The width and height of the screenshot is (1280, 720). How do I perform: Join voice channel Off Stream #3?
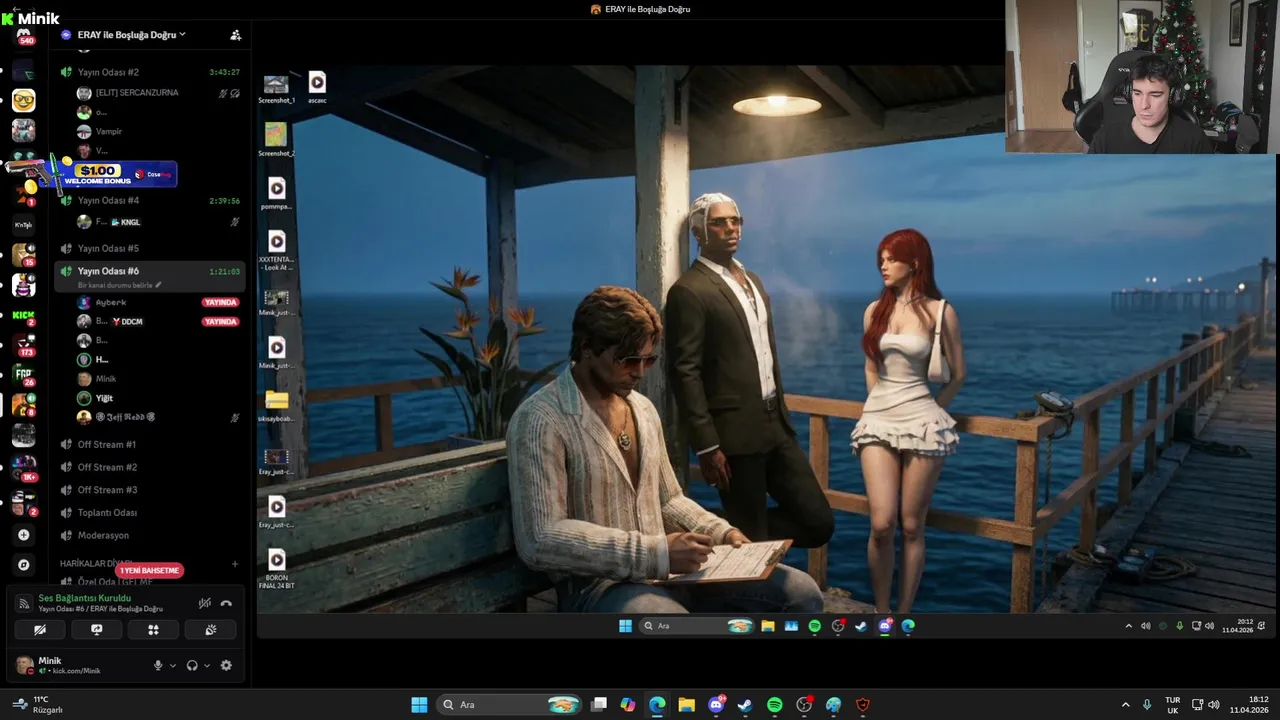coord(150,490)
